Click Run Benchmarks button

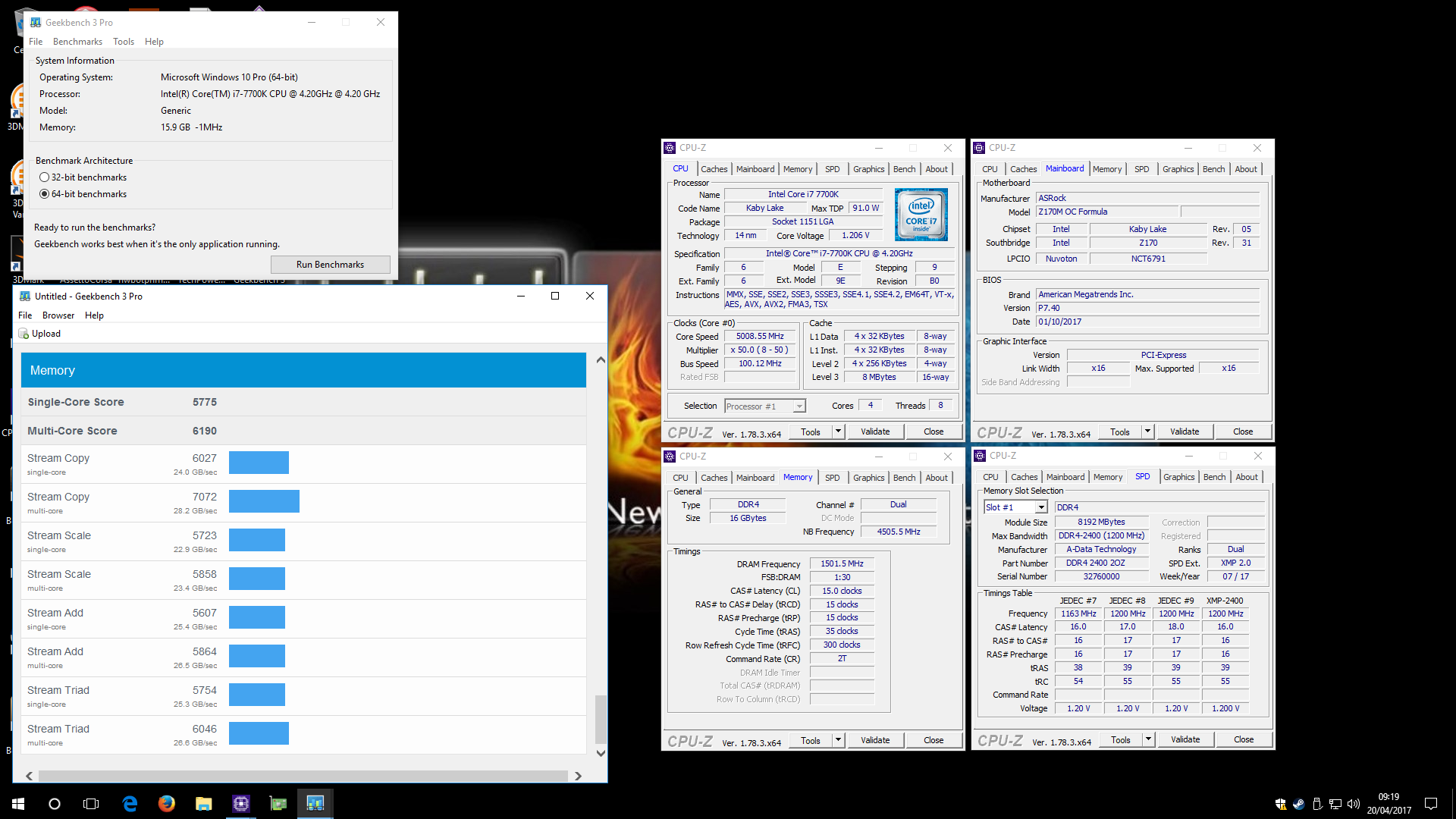pos(330,265)
